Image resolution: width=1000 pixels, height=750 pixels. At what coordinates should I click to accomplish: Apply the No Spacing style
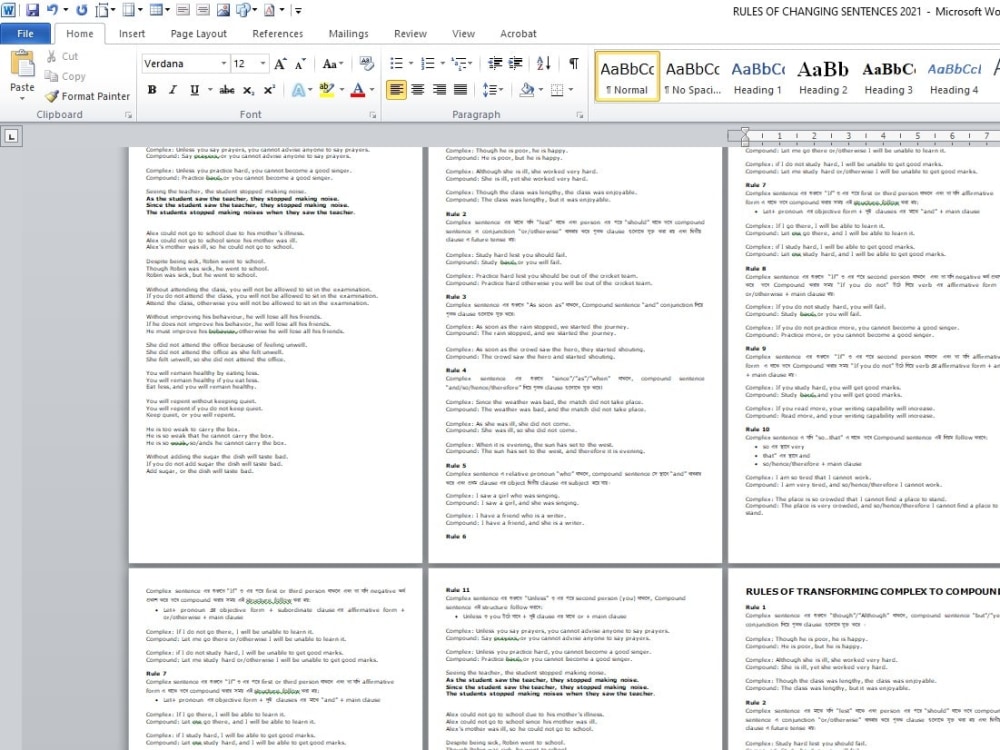[693, 77]
